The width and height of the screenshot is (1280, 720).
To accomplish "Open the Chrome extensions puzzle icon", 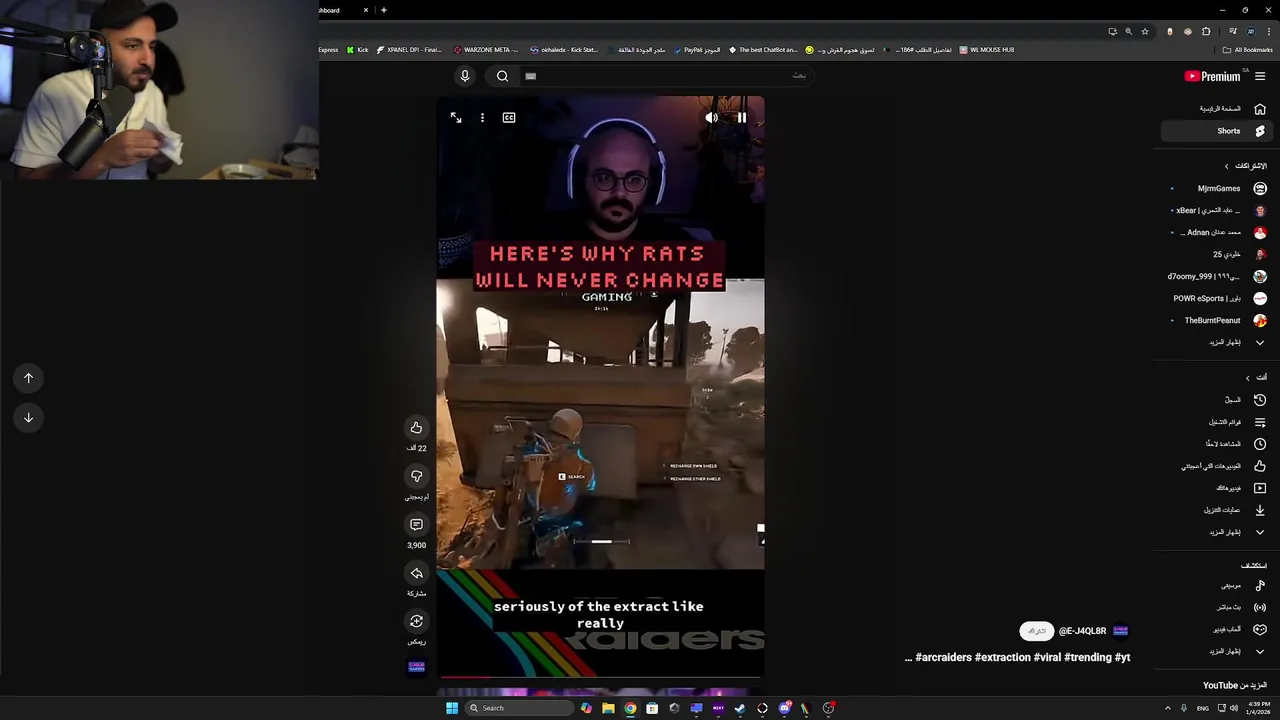I will [1206, 31].
